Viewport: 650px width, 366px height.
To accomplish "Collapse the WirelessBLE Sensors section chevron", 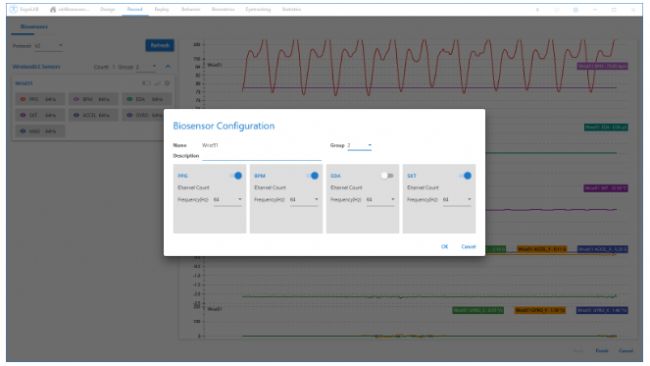I will click(168, 66).
